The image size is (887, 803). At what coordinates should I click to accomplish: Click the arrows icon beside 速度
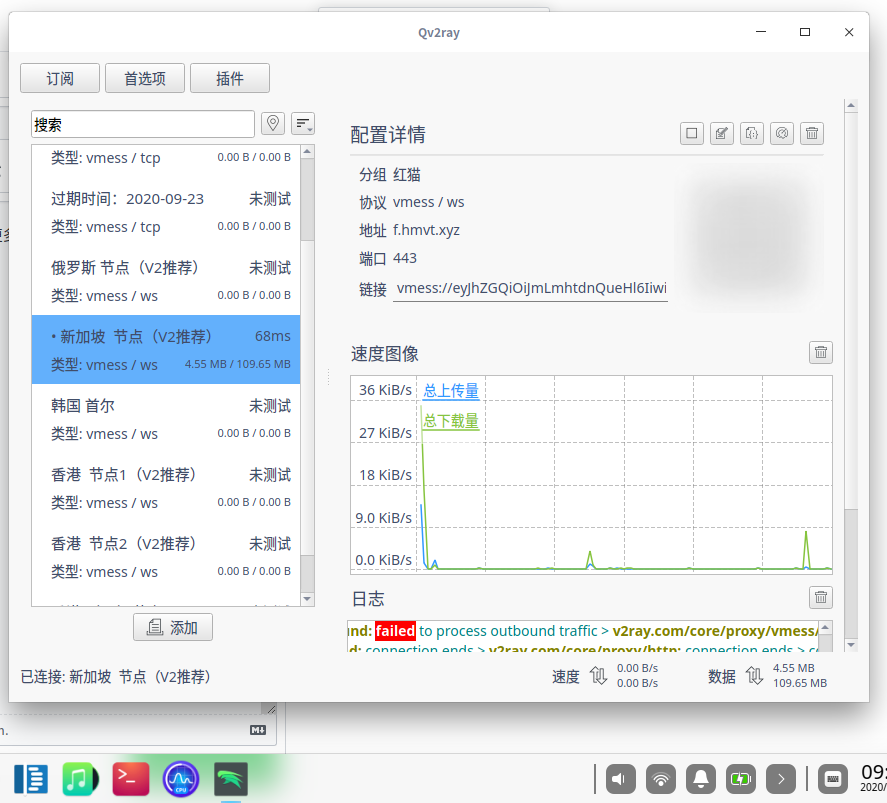click(x=599, y=676)
